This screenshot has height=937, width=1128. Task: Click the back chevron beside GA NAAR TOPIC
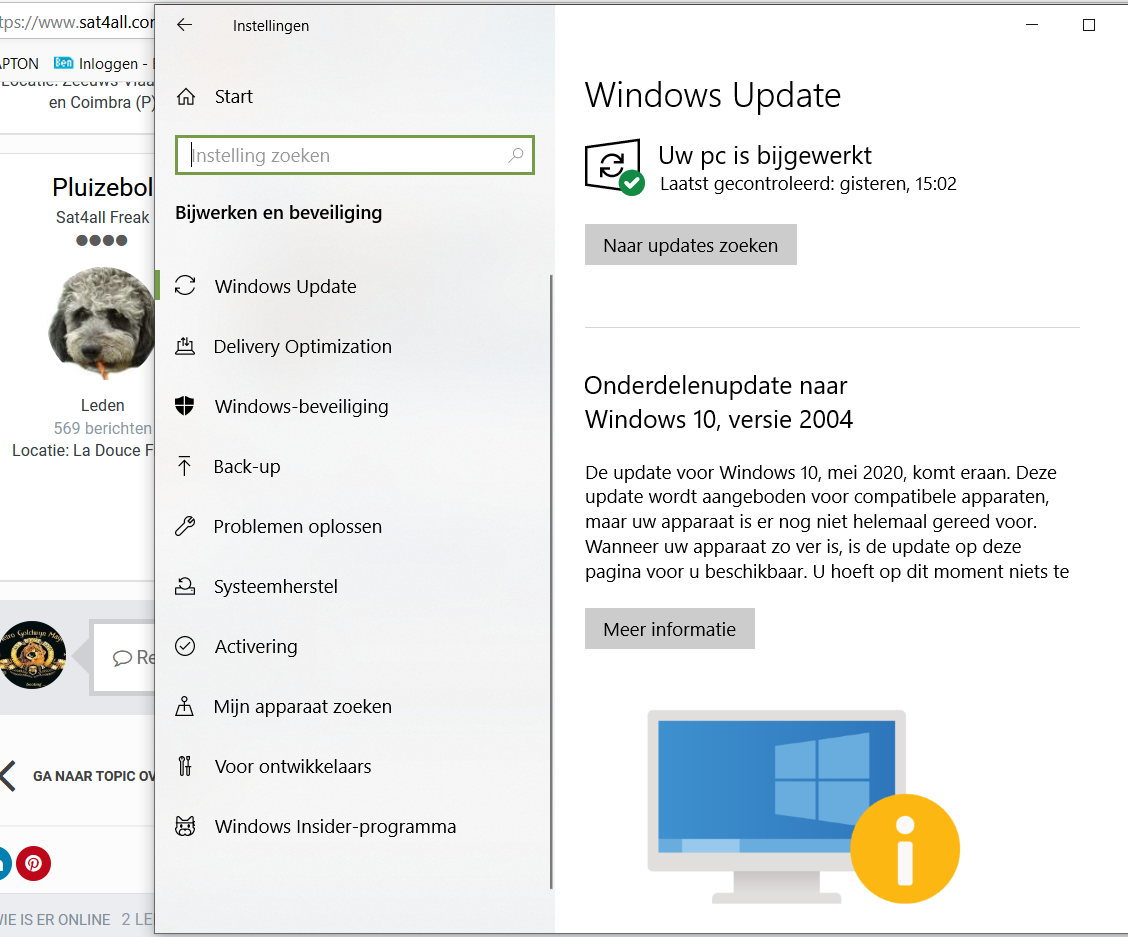pos(8,776)
